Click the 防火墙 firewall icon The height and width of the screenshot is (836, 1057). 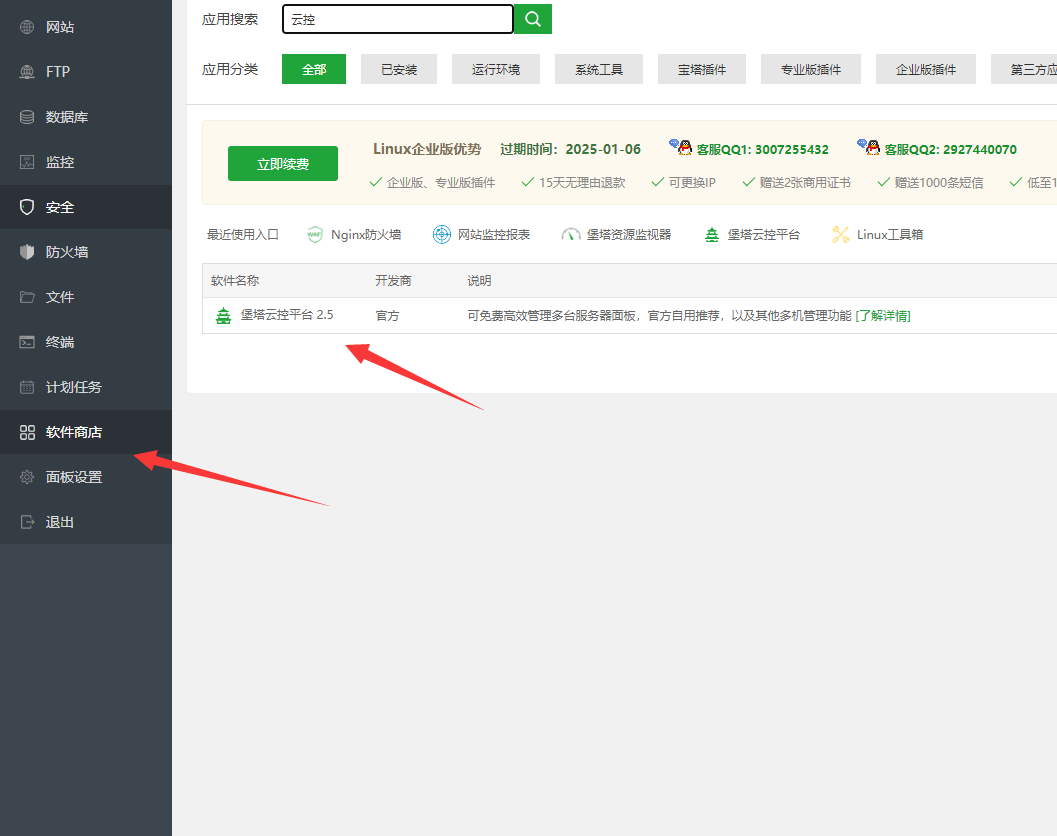coord(27,252)
